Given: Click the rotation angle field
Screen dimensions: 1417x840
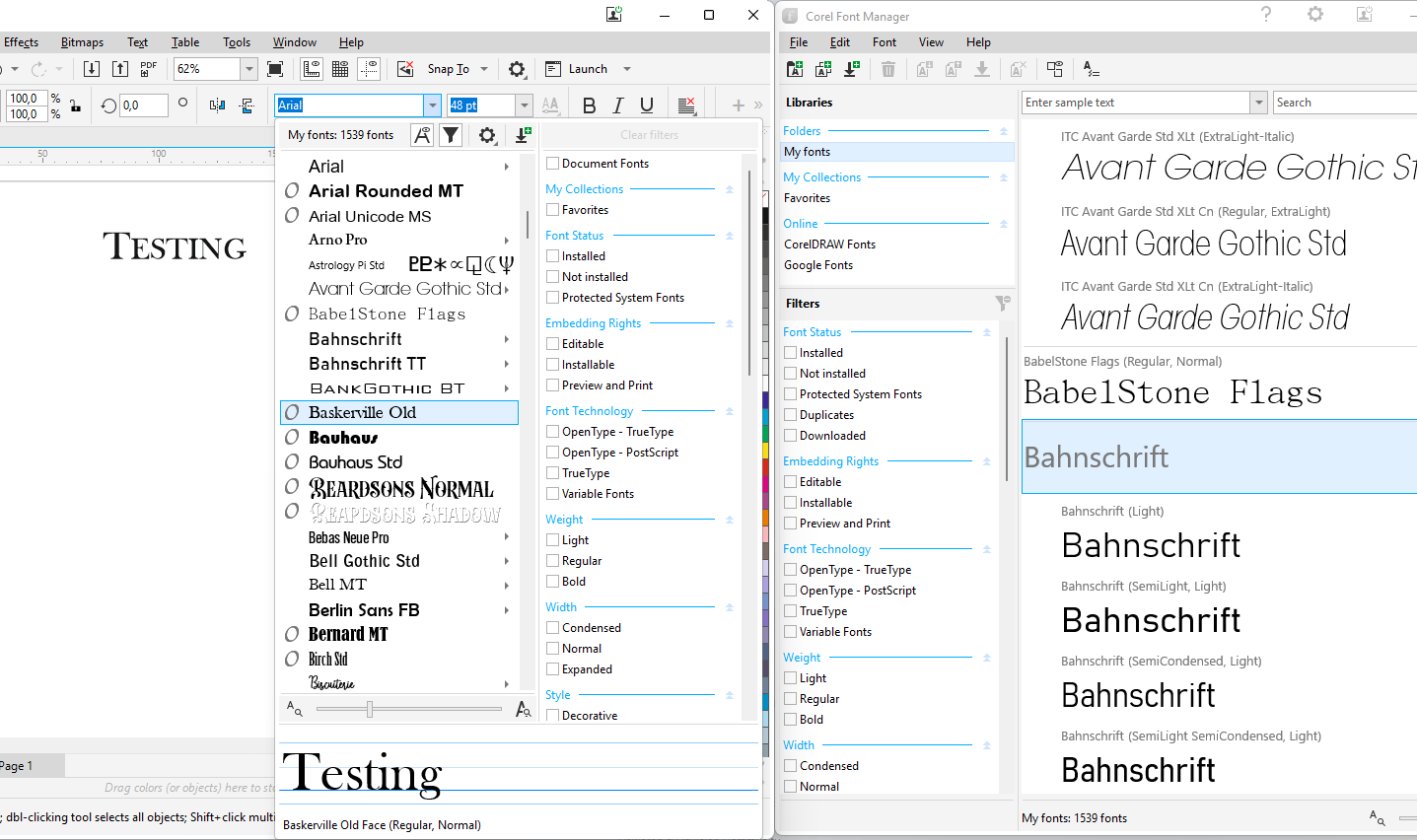Looking at the screenshot, I should click(144, 105).
